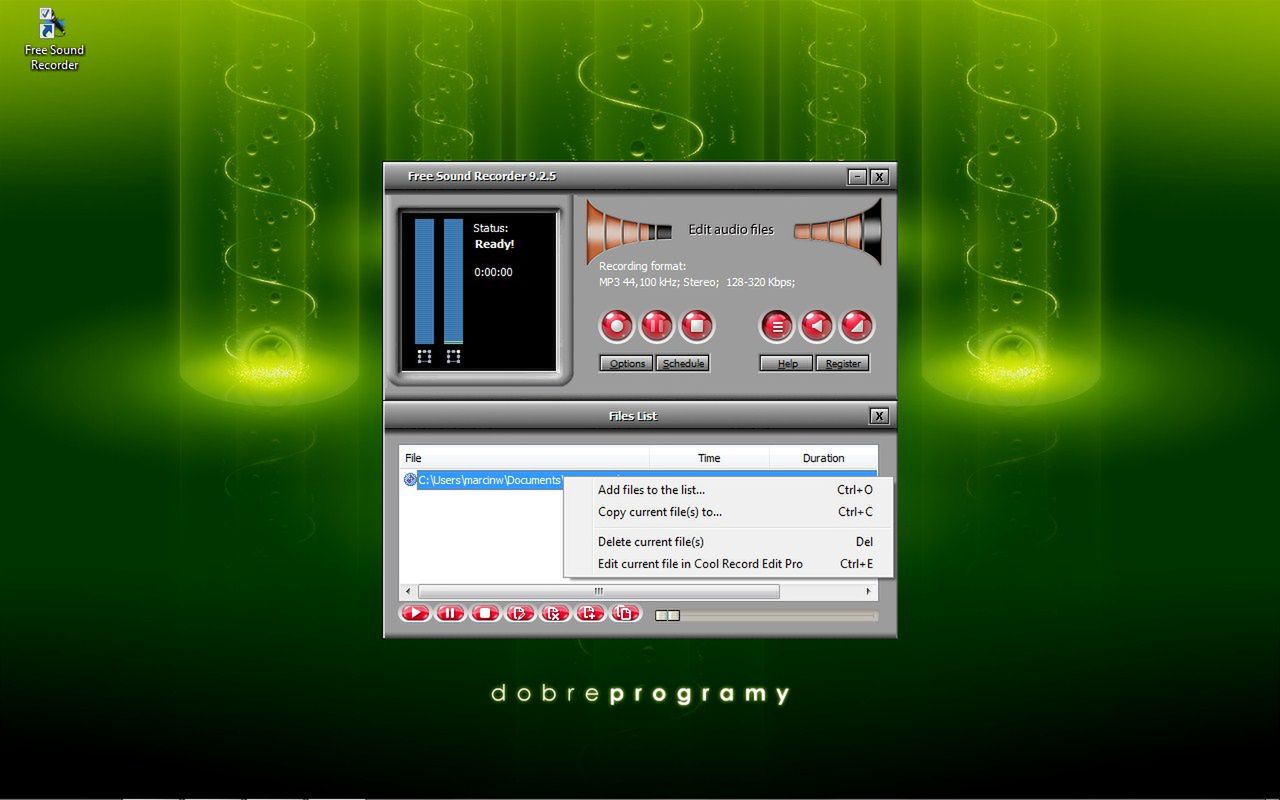Click the file list's left scroll arrow
The width and height of the screenshot is (1280, 800).
407,592
